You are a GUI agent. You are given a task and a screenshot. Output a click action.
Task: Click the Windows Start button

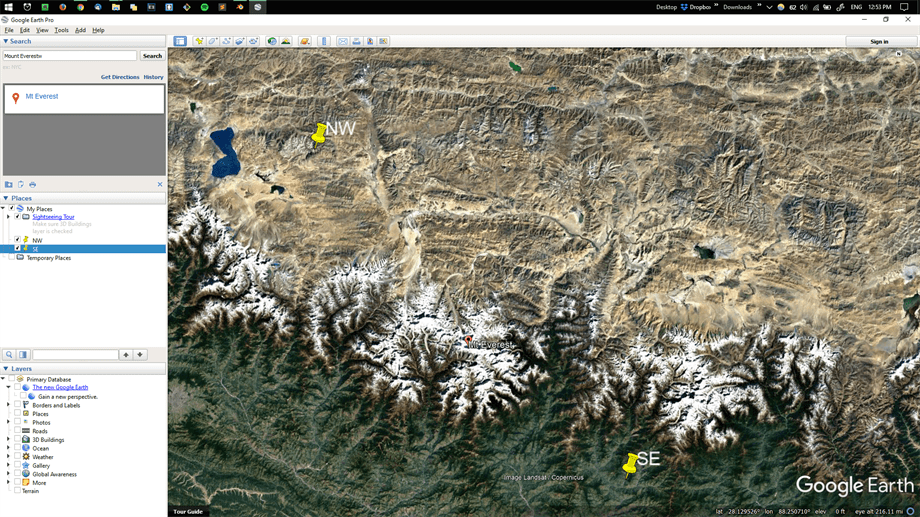(9, 7)
